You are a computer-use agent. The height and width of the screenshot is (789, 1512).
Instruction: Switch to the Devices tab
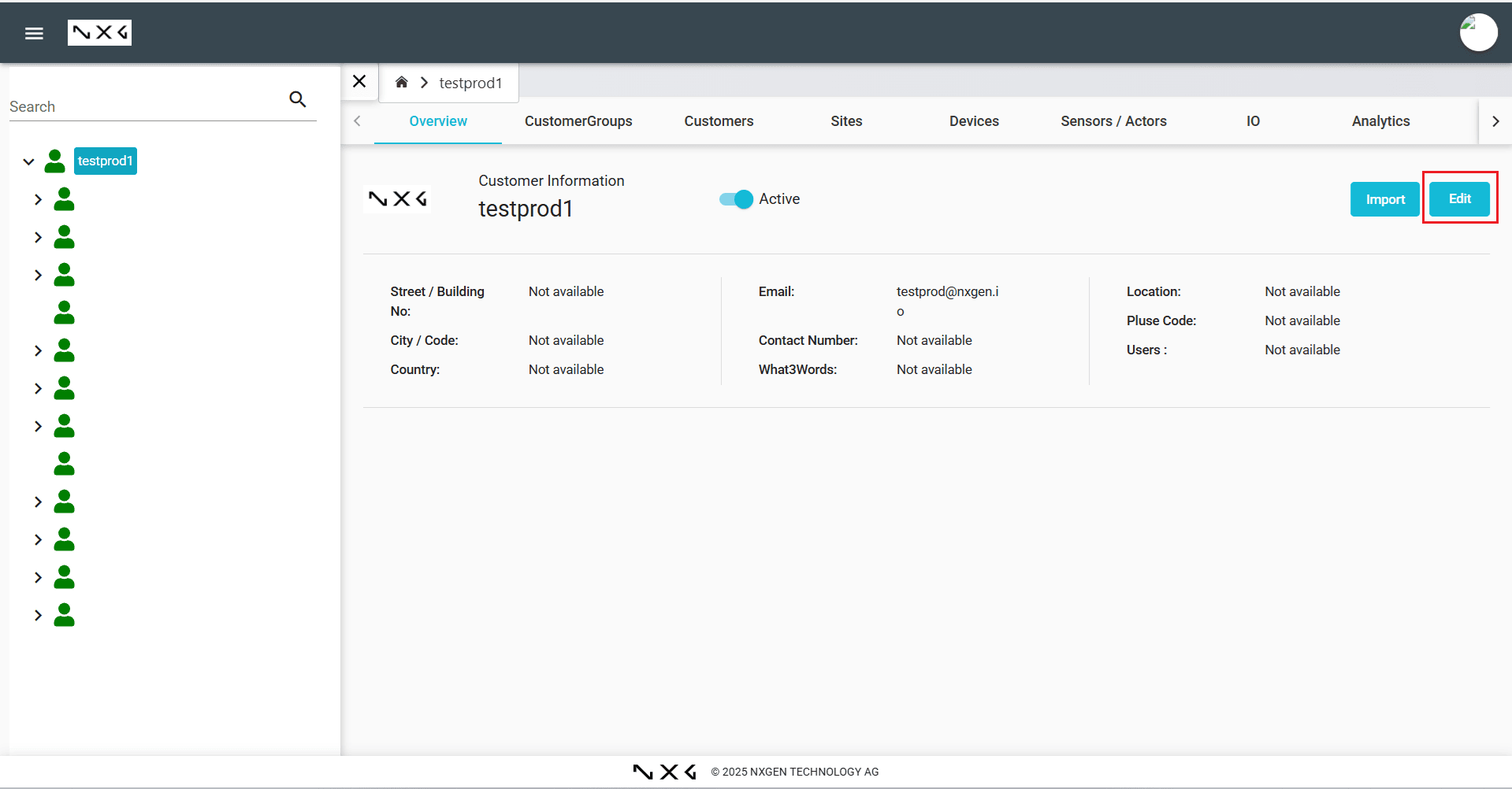[x=973, y=121]
